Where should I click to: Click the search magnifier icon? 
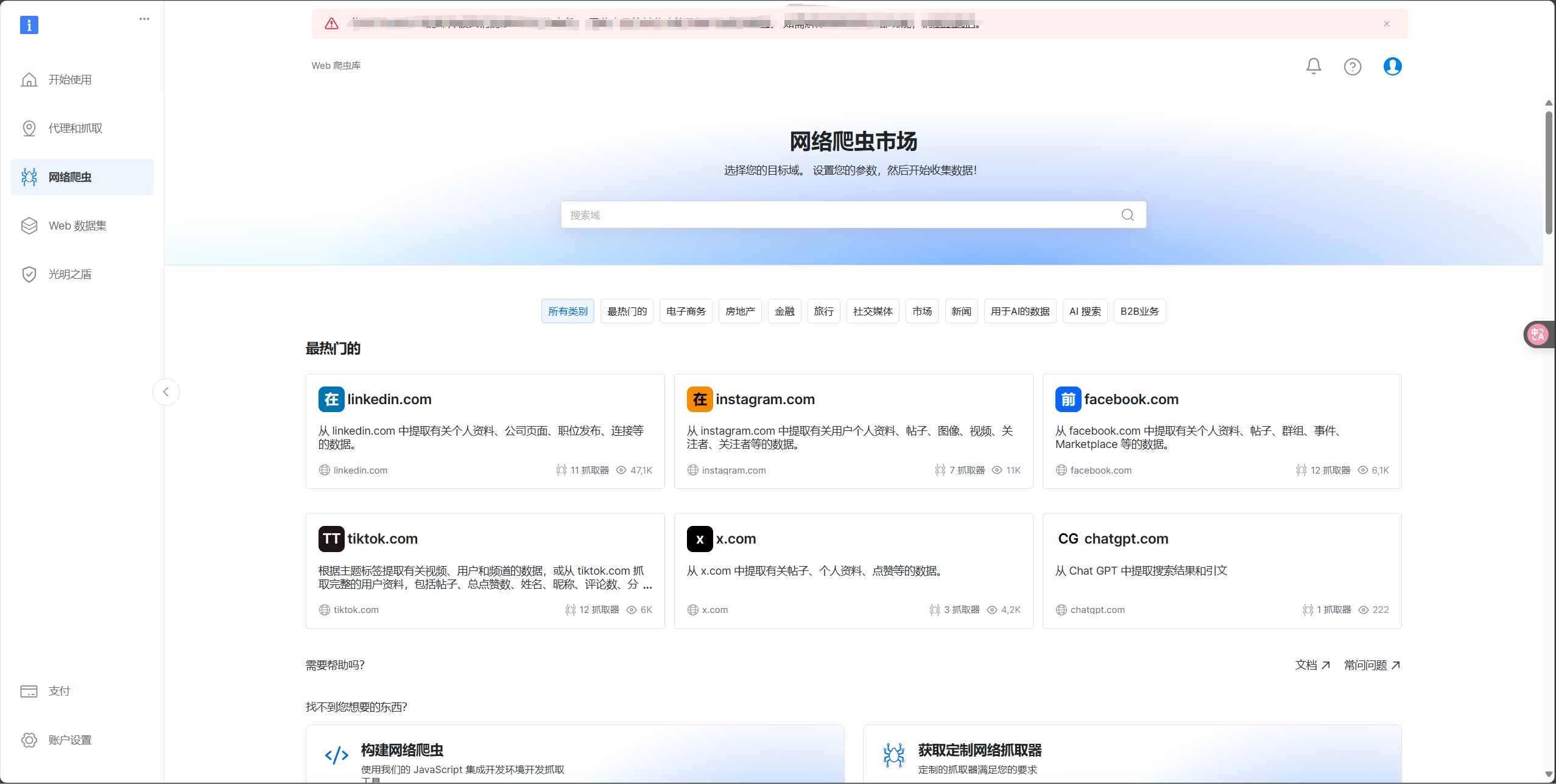click(1127, 215)
